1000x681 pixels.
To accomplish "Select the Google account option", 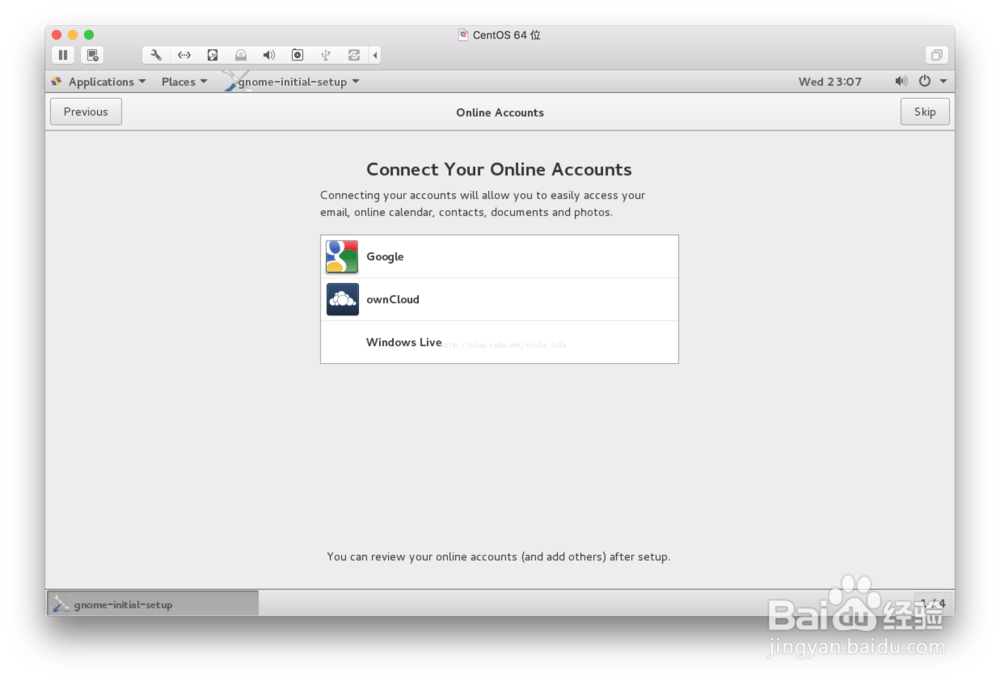I will (x=499, y=256).
